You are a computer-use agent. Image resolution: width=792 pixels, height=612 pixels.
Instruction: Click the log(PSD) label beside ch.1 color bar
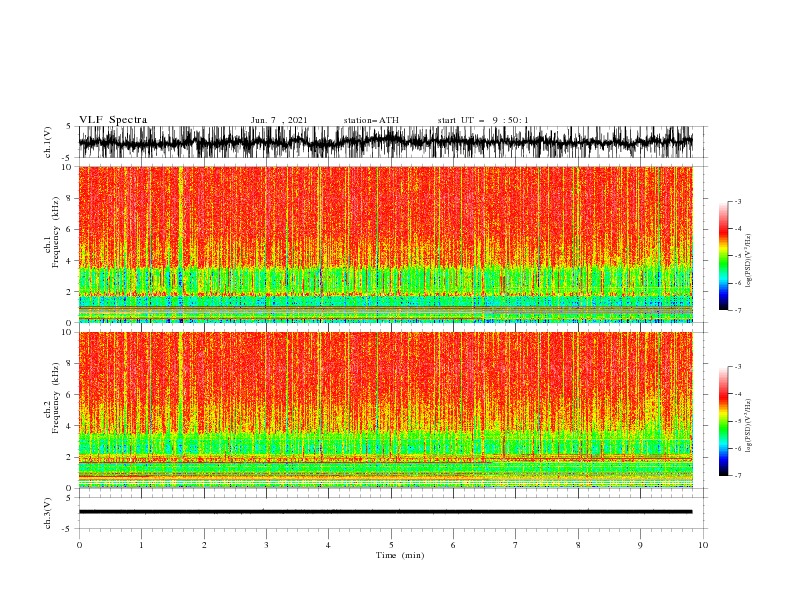749,261
